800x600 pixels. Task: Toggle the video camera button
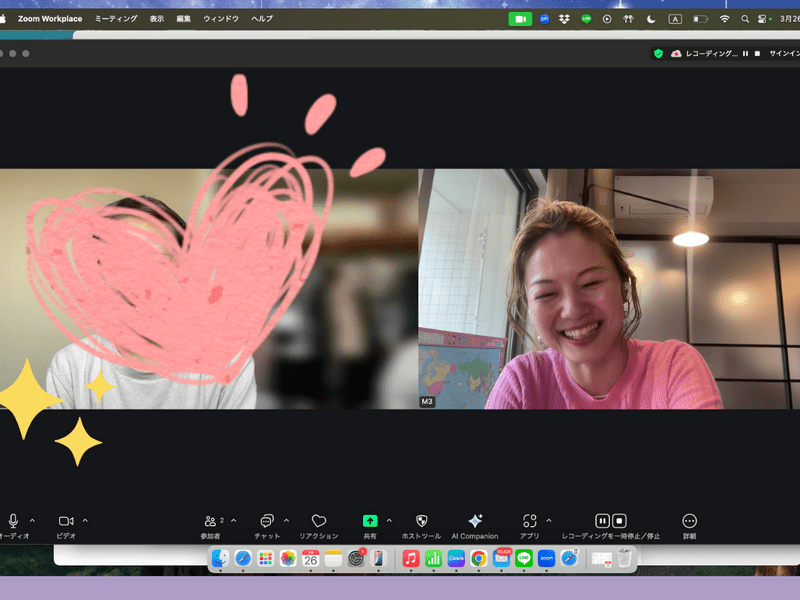coord(66,521)
